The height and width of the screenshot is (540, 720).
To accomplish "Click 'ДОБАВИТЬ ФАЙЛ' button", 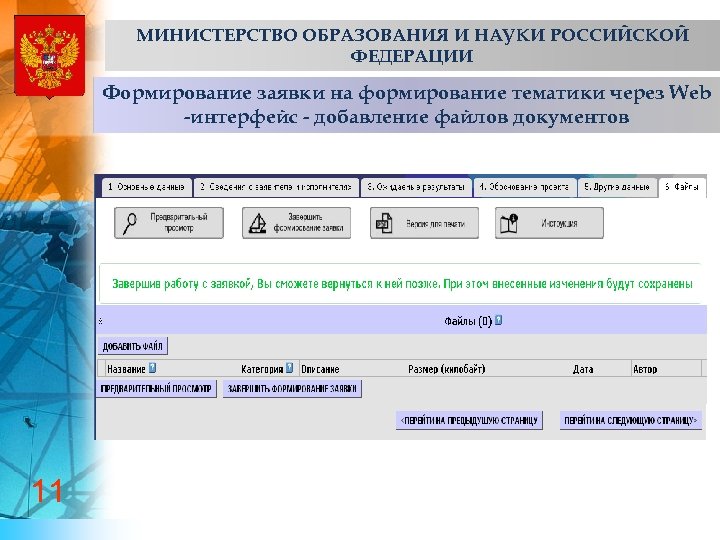I will coord(133,346).
